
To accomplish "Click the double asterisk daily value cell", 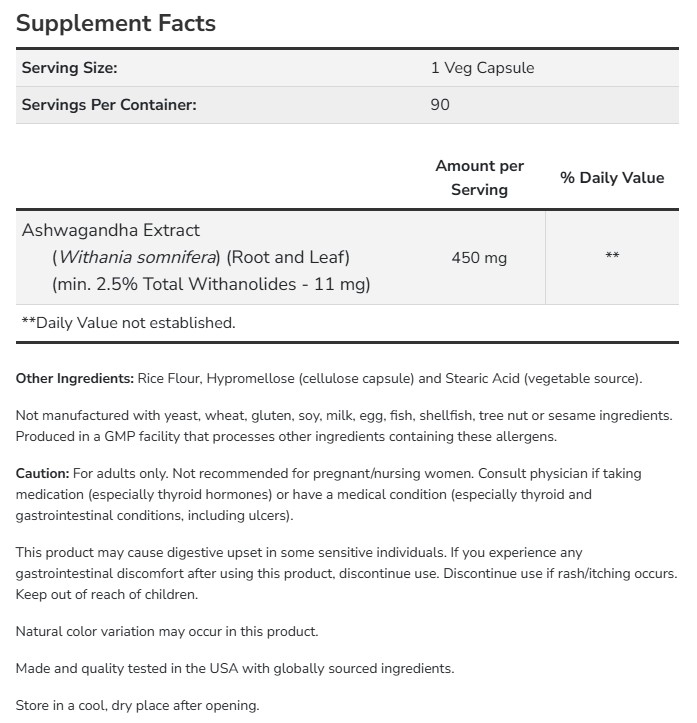I will point(612,257).
